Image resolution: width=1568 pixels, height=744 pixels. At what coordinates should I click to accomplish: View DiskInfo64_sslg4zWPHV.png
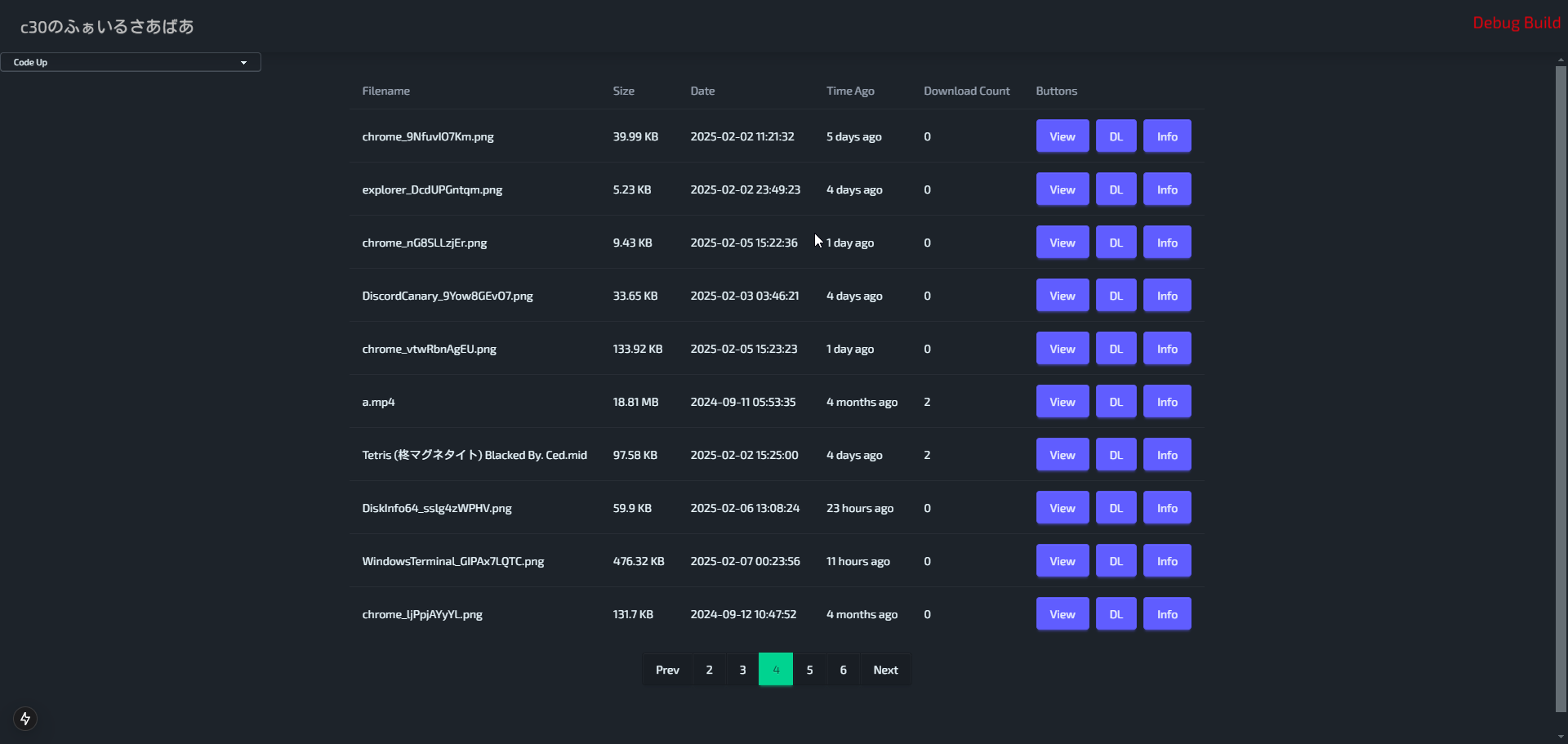click(x=1062, y=508)
